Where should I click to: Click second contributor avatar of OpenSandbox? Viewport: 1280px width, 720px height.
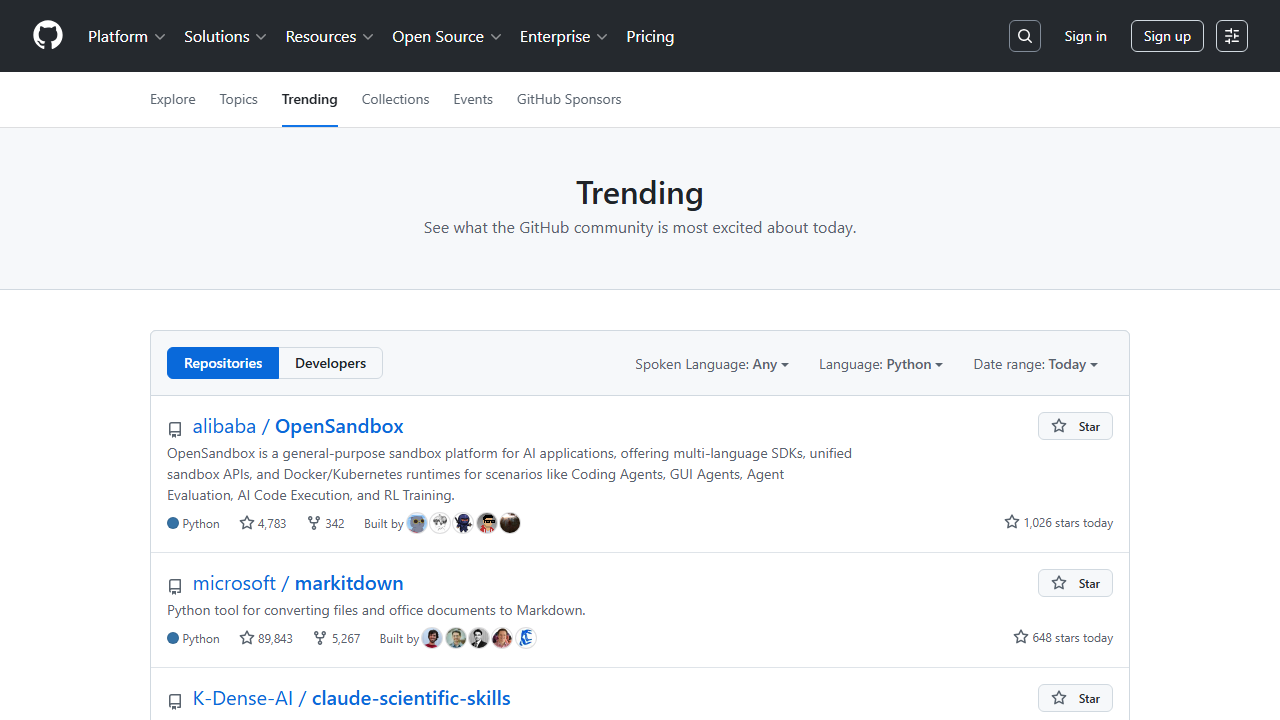pyautogui.click(x=440, y=523)
